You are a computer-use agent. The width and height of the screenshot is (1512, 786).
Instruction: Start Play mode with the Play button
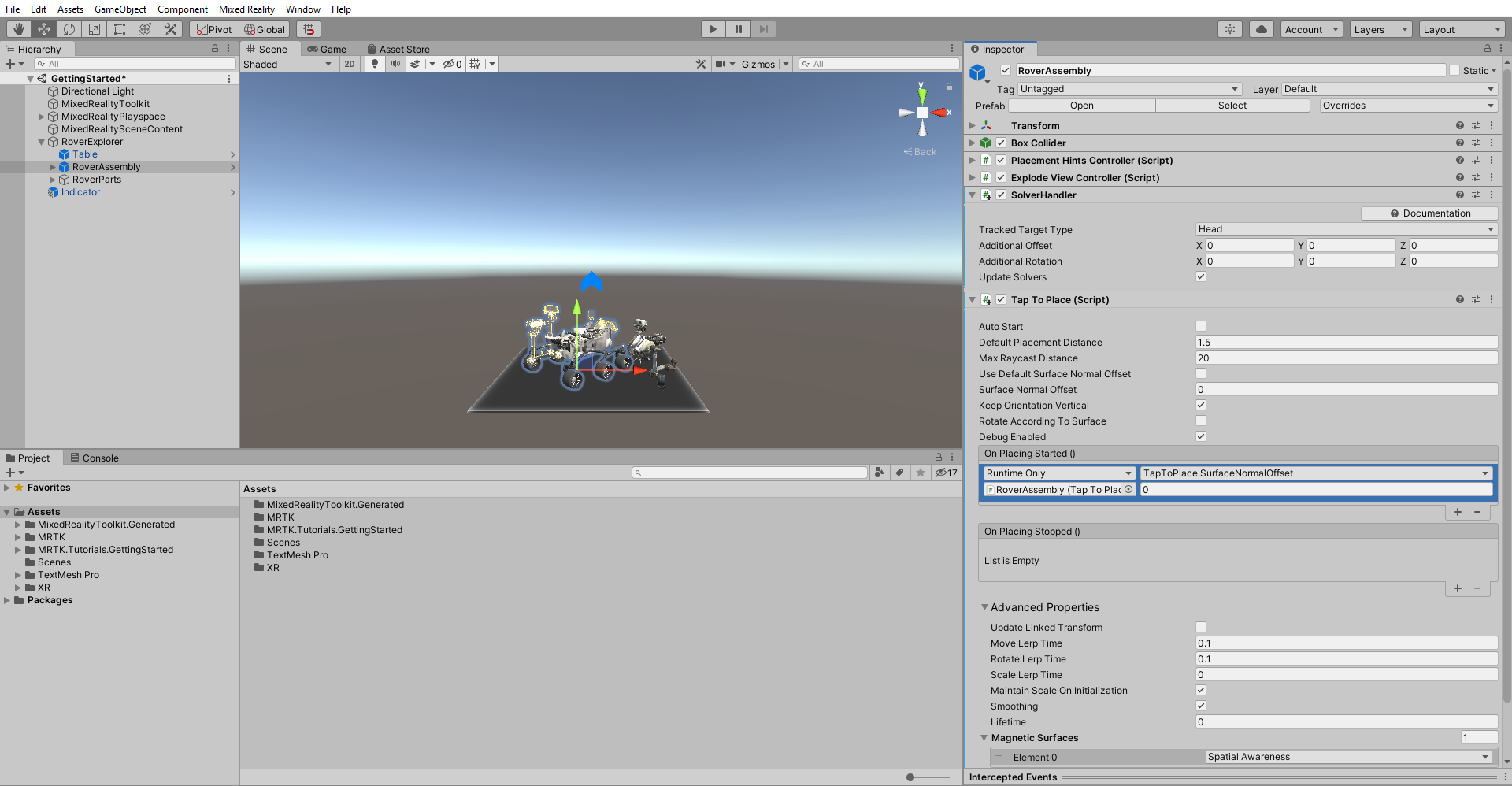(x=713, y=29)
